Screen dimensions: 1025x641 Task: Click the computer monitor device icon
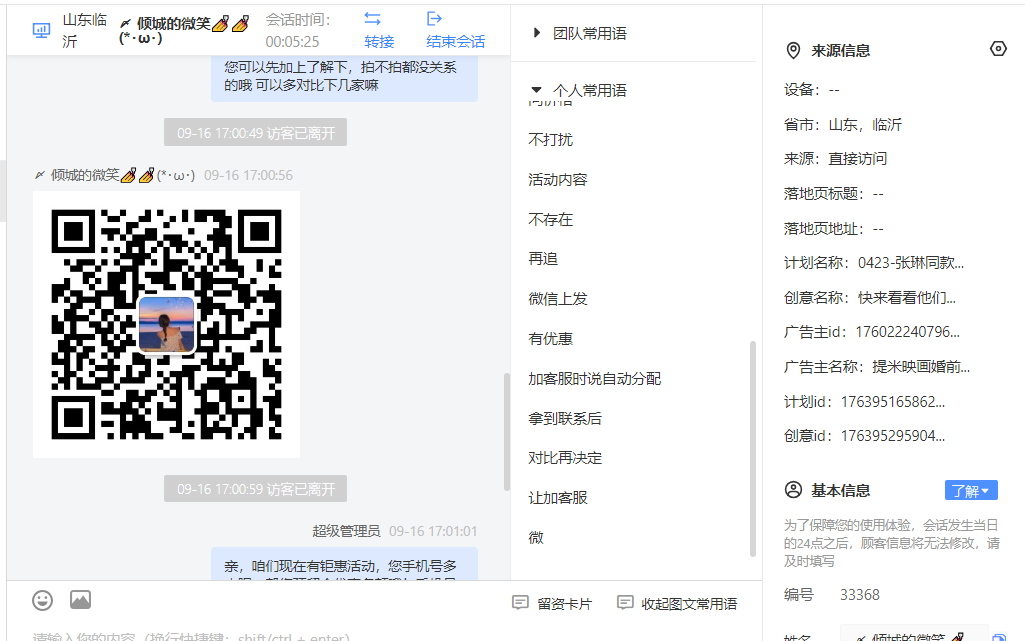(x=41, y=30)
